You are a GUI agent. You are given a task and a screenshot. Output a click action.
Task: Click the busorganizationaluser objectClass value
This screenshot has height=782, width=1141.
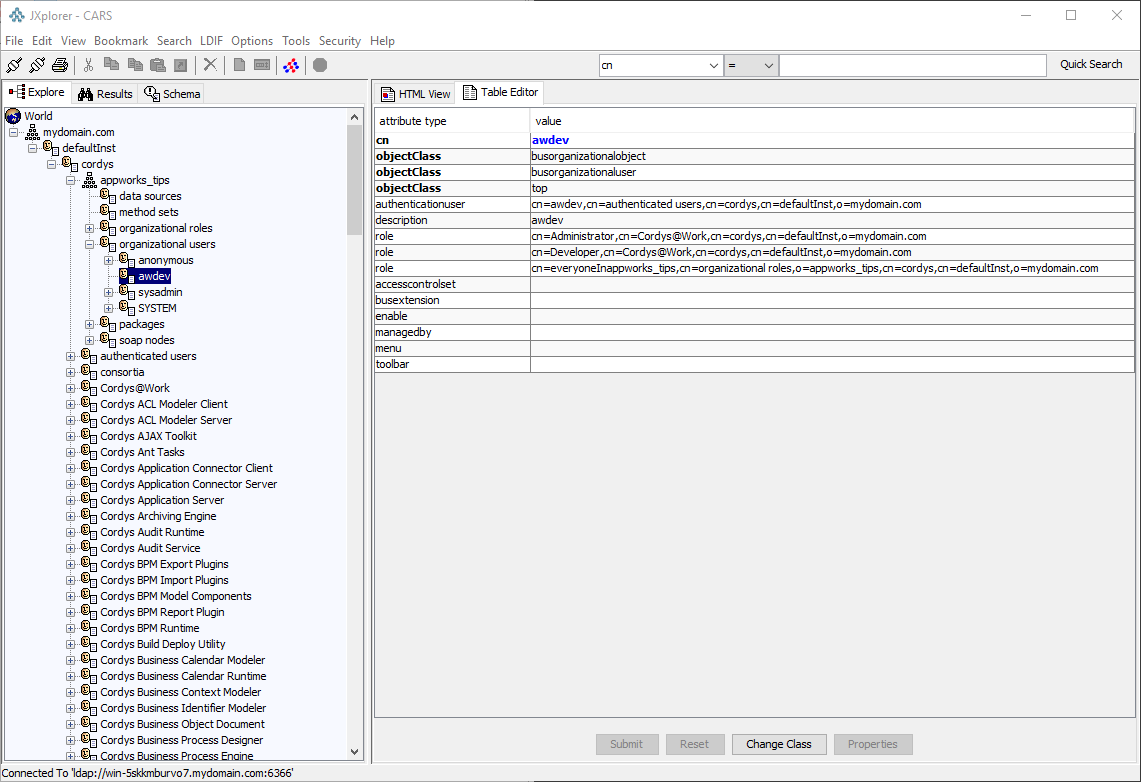point(832,172)
